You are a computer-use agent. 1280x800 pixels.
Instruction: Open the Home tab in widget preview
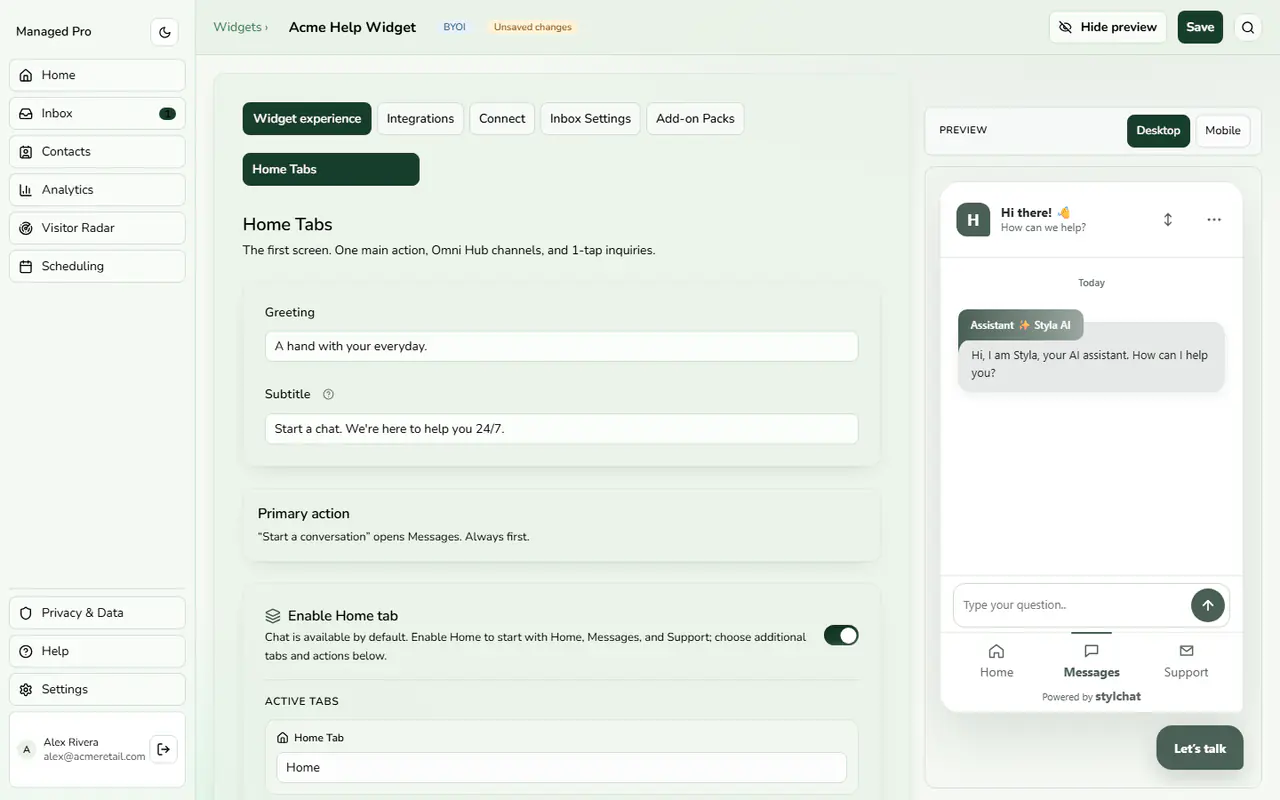(997, 661)
